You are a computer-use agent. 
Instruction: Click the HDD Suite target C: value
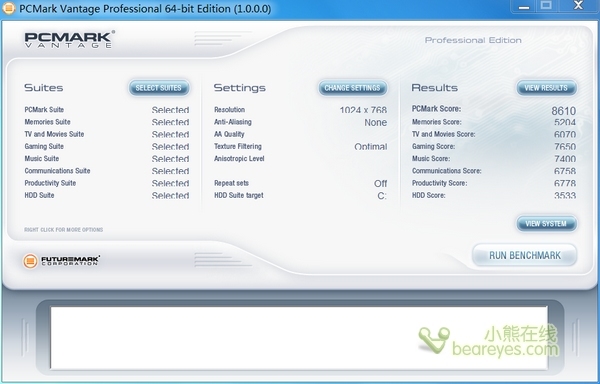click(x=382, y=196)
